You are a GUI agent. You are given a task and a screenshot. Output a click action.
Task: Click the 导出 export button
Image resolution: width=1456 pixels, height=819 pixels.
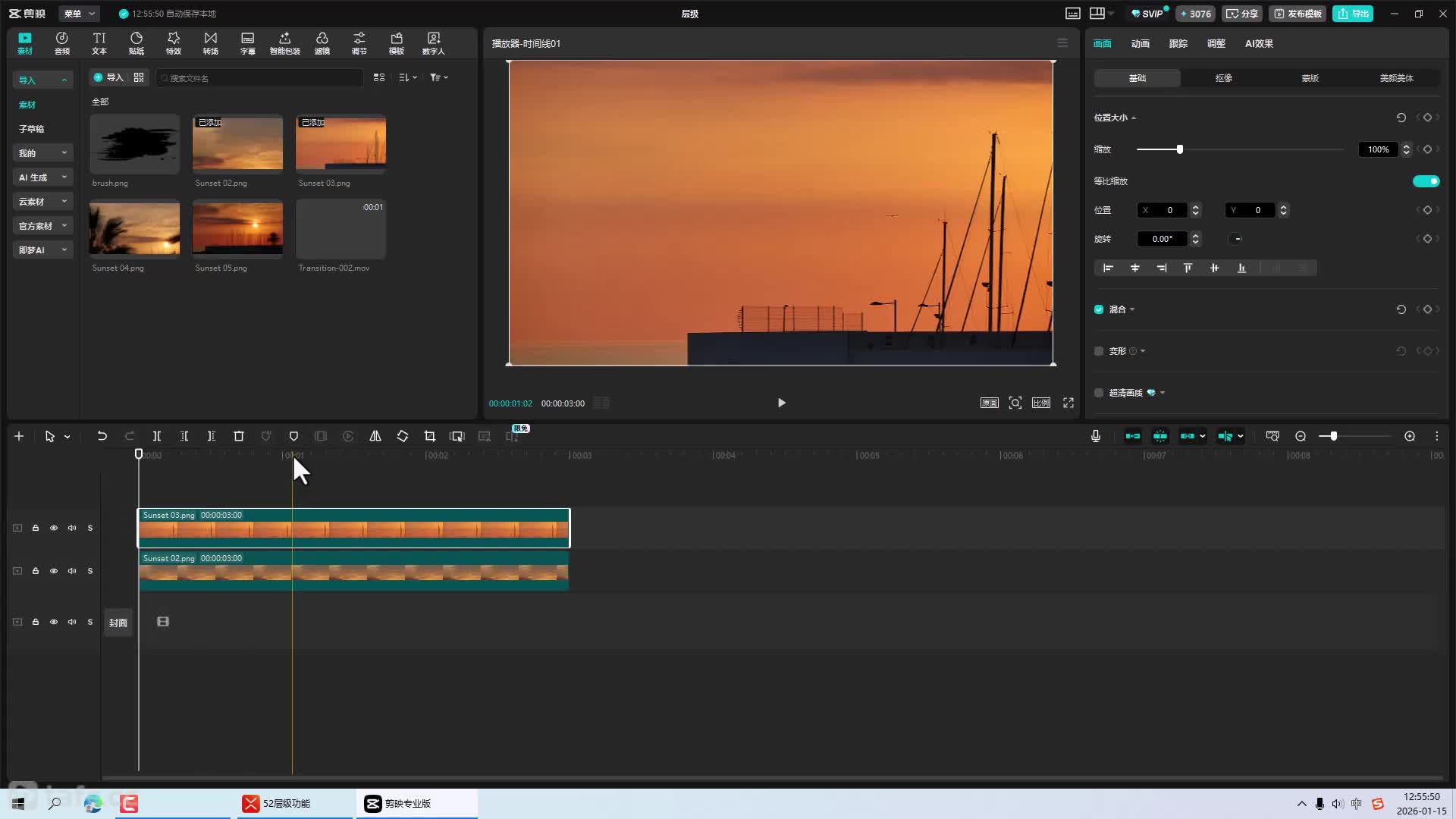[x=1353, y=14]
